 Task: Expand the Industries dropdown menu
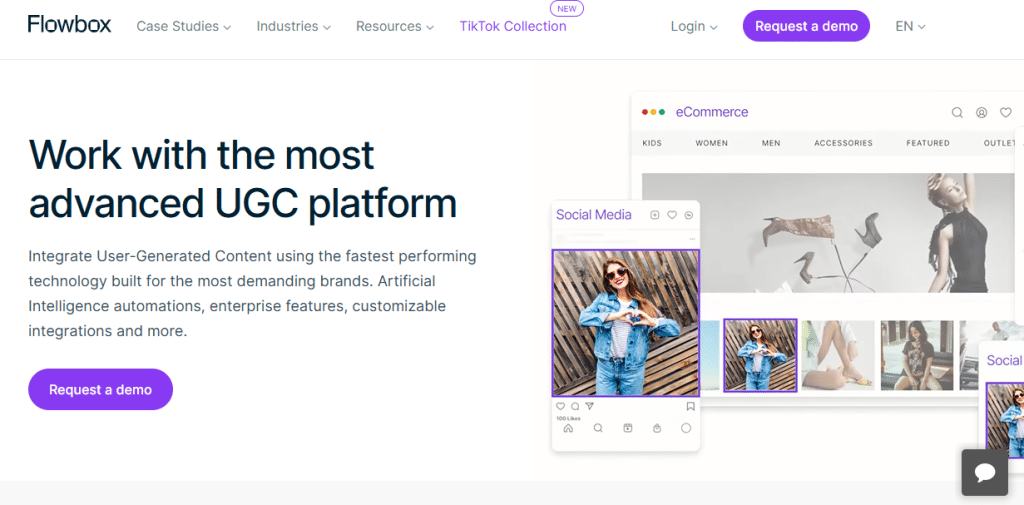294,26
